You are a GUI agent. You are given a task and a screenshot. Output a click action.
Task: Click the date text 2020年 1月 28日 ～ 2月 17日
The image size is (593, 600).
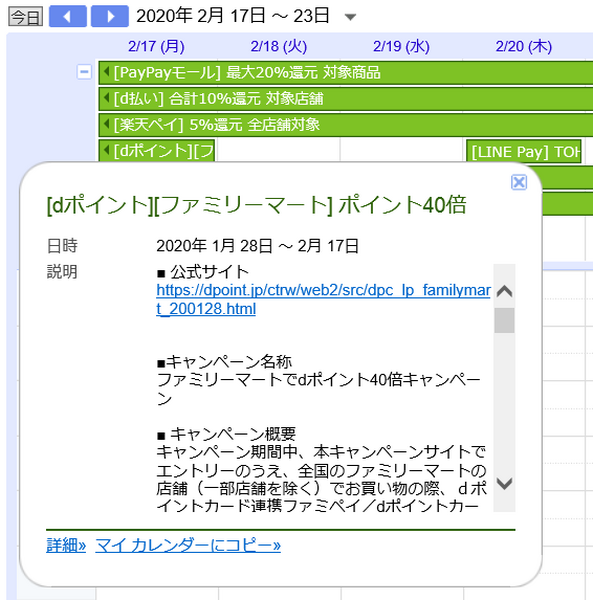(257, 246)
